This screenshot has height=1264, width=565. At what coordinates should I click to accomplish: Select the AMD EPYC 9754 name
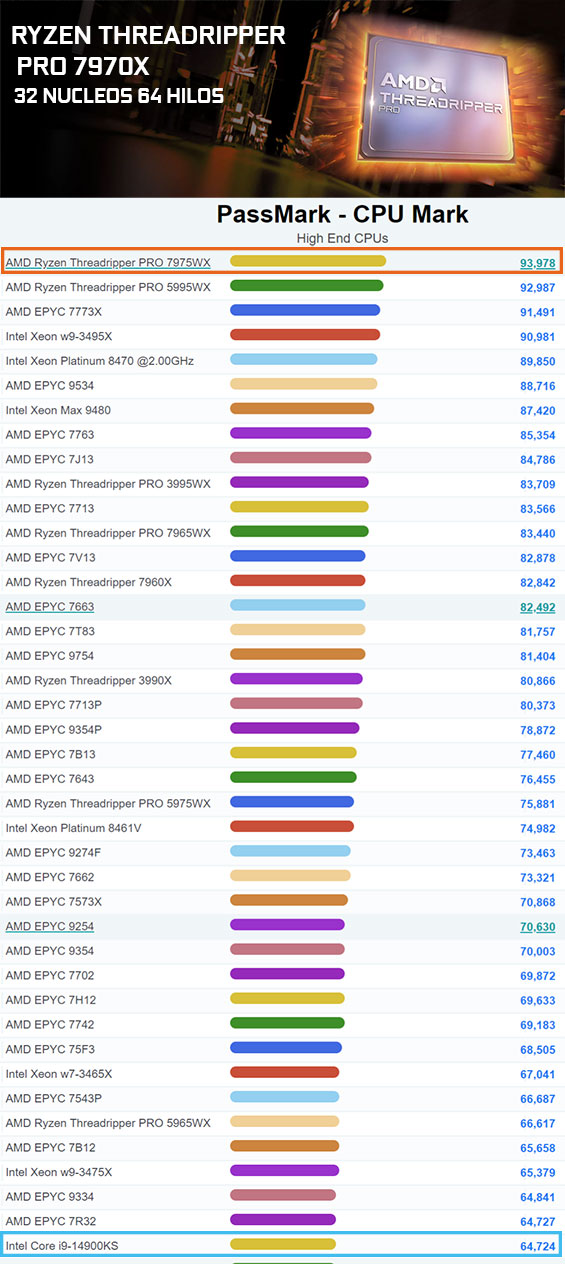[x=50, y=656]
